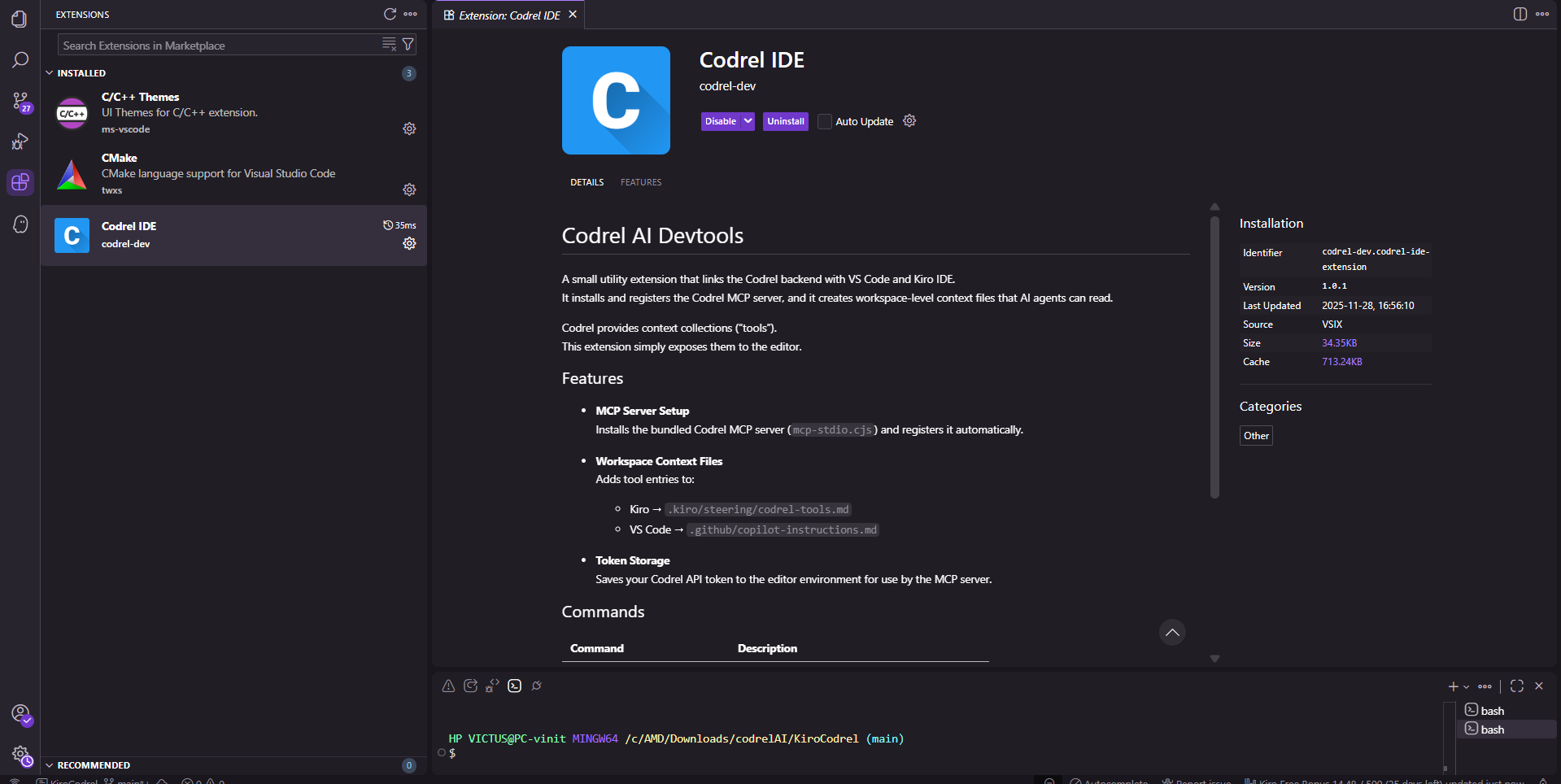The image size is (1561, 784).
Task: Open the Kiro ghost icon in activity bar
Action: (x=20, y=224)
